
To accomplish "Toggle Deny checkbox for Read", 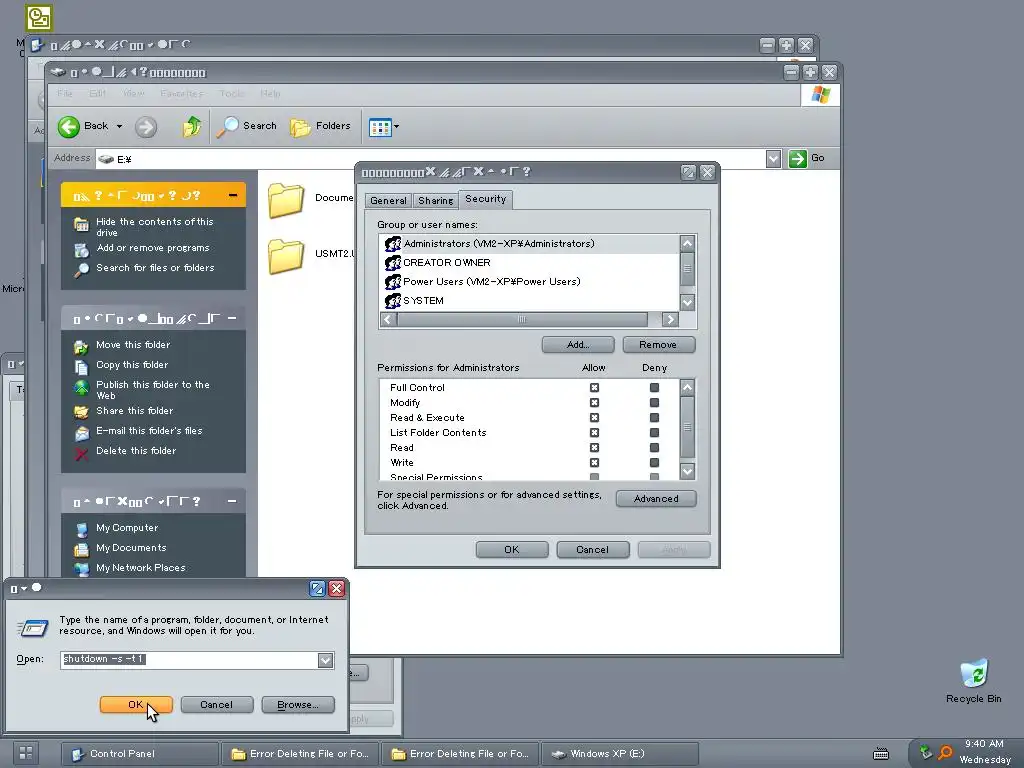I will coord(654,447).
